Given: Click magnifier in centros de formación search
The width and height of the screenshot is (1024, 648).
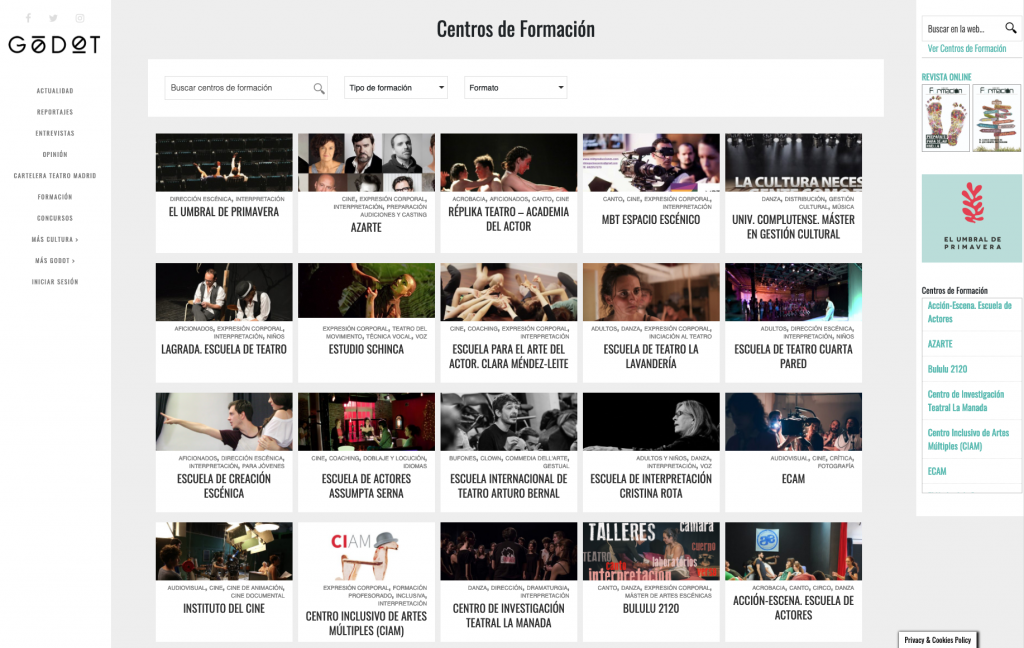Looking at the screenshot, I should tap(319, 89).
